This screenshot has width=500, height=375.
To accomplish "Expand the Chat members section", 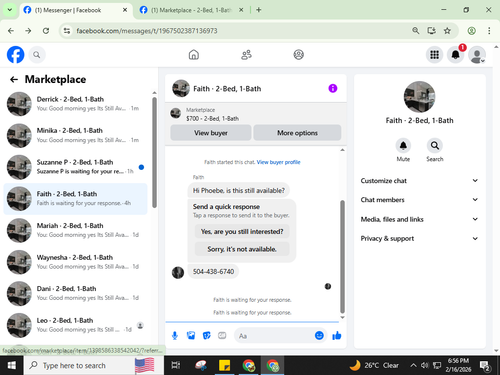I will point(419,200).
